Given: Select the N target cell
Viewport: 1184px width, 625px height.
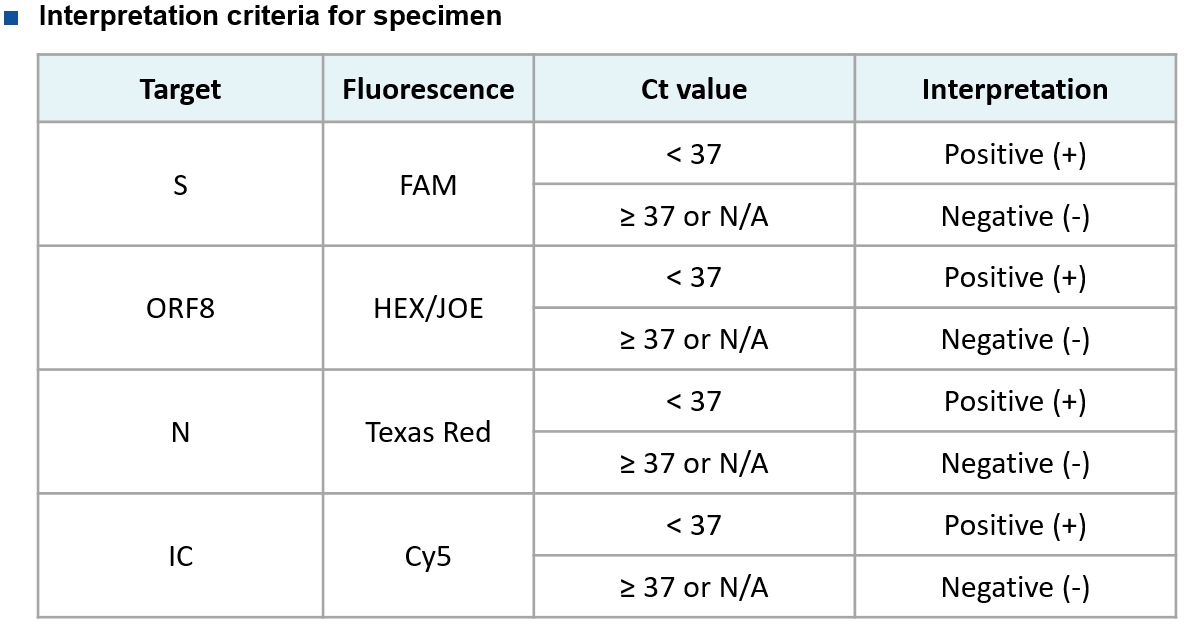Looking at the screenshot, I should click(180, 432).
